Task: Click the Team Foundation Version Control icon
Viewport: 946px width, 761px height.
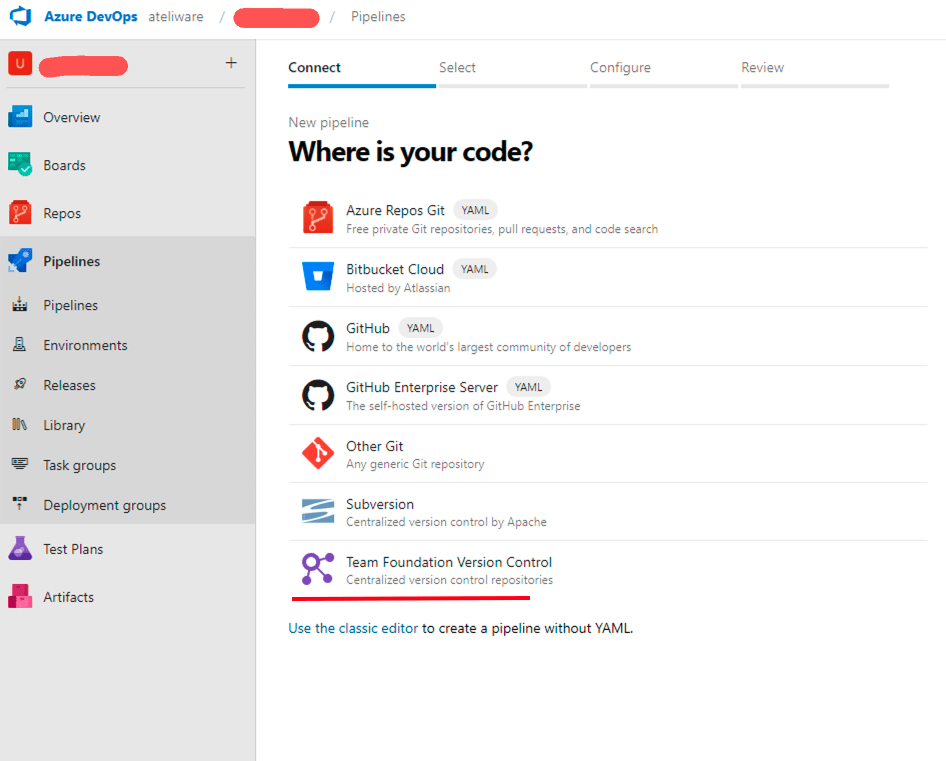Action: coord(318,569)
